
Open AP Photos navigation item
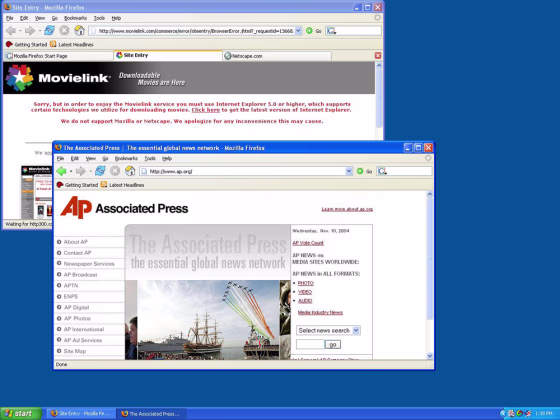point(77,318)
